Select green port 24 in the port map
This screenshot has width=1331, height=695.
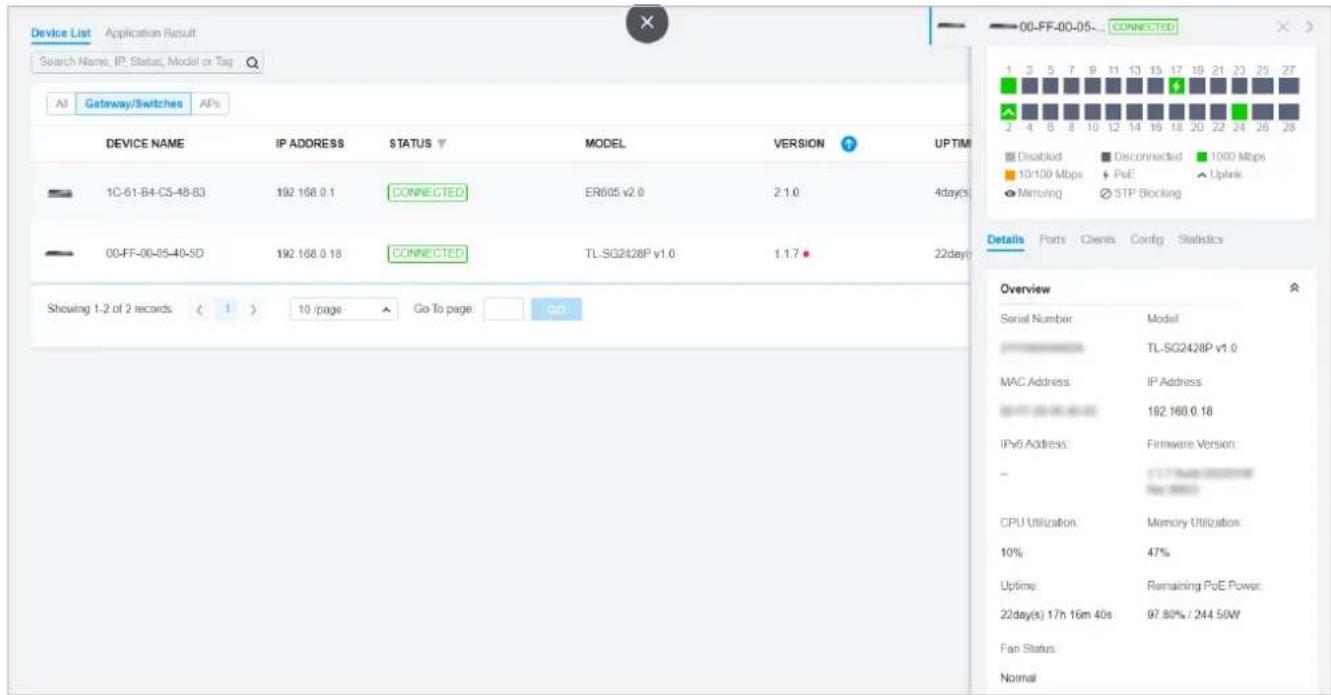[1239, 112]
